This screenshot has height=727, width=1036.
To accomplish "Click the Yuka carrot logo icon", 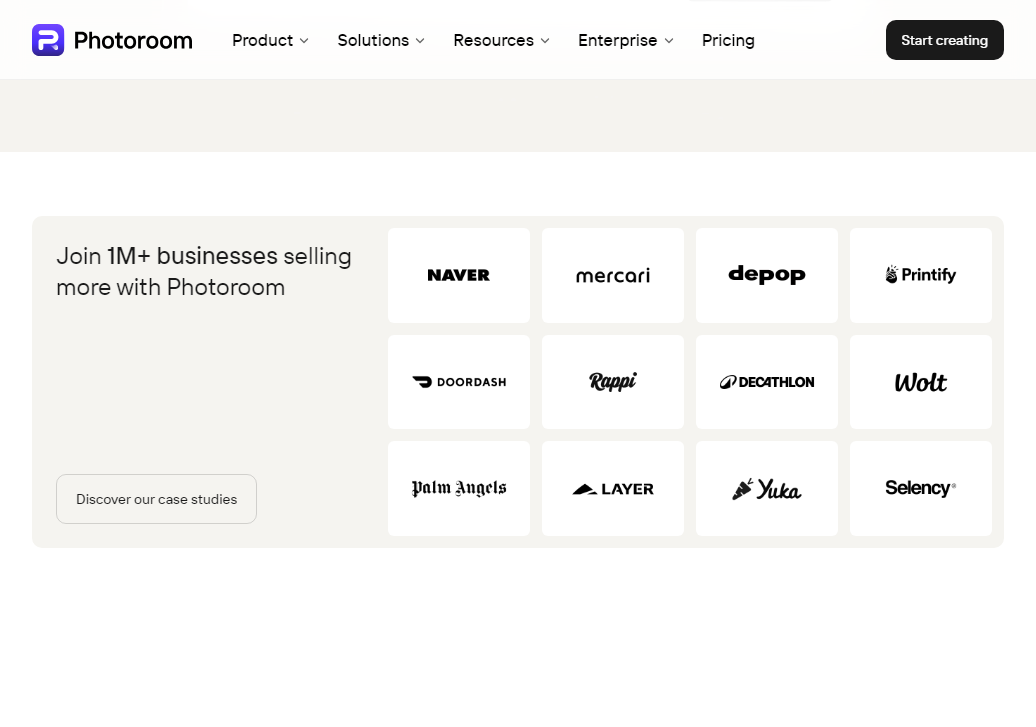I will [743, 489].
